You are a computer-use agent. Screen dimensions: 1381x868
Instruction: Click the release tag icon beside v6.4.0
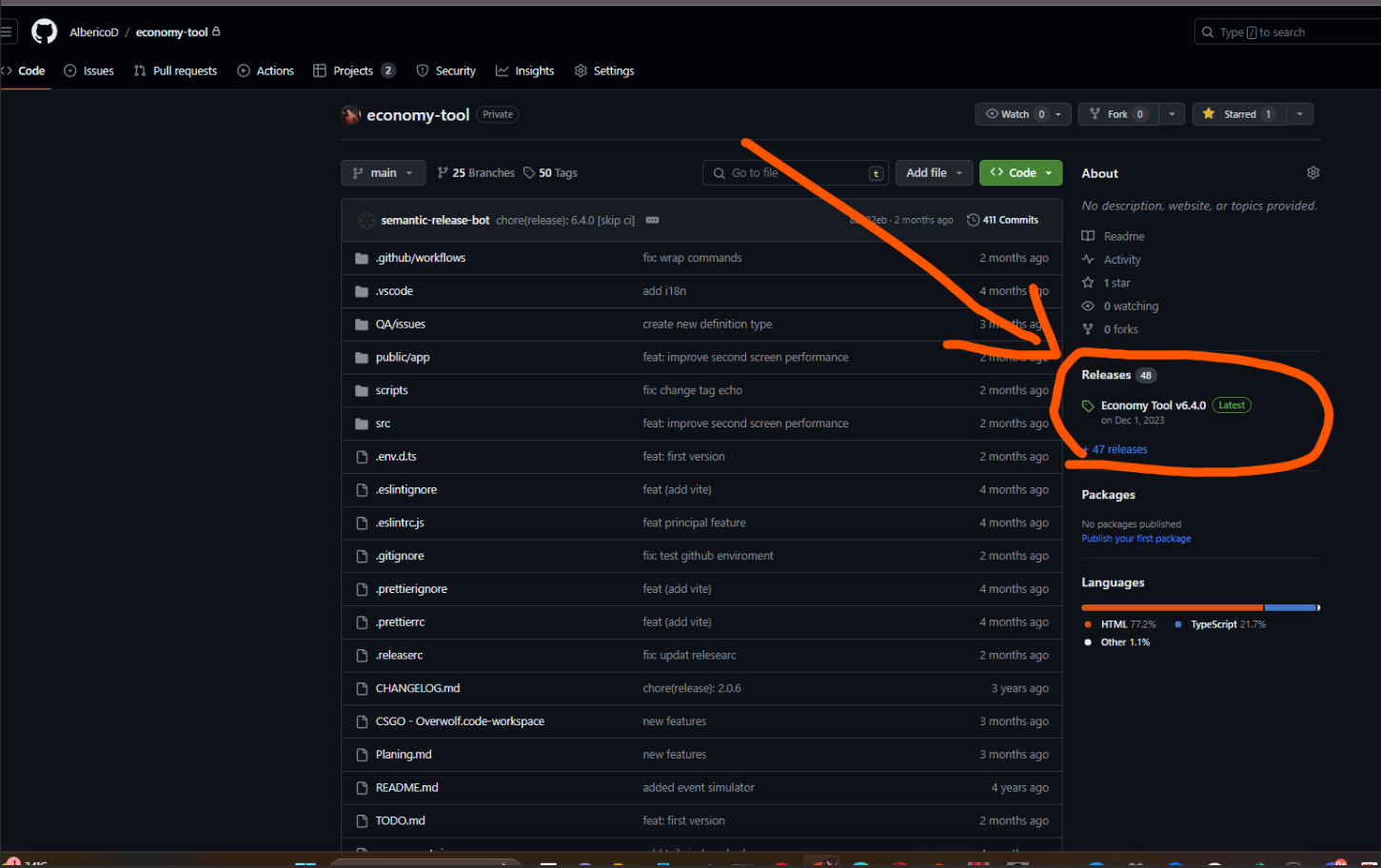1088,406
